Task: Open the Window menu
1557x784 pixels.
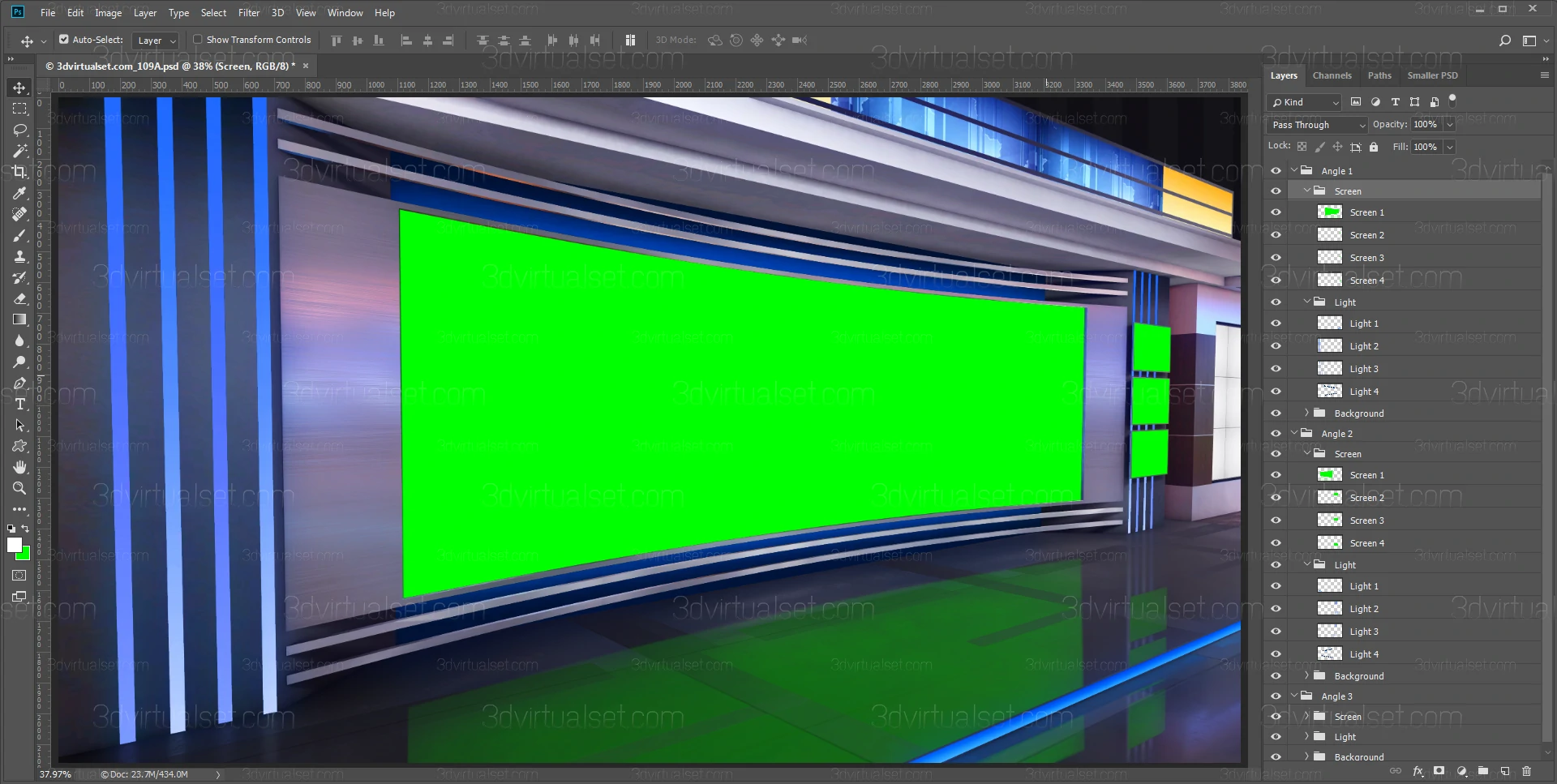Action: coord(345,13)
